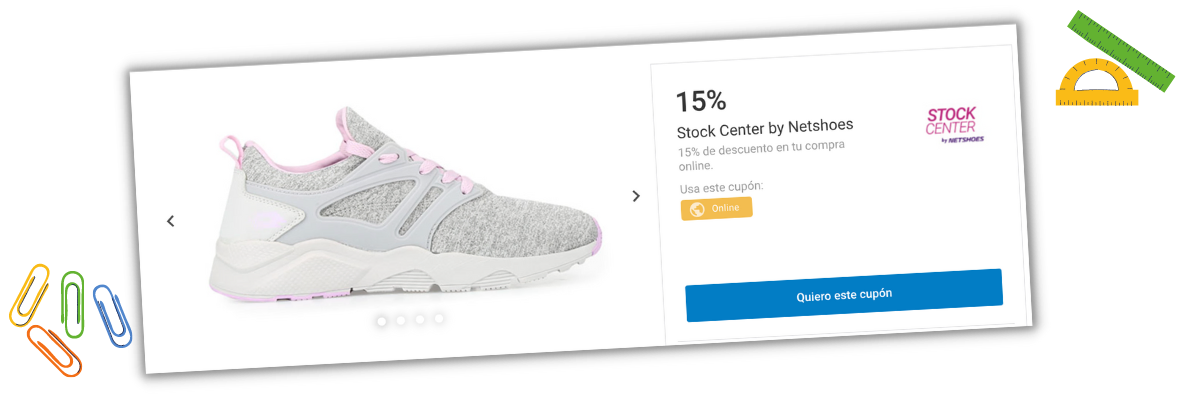Click the Quiero este cupón button
1186x398 pixels.
[844, 295]
